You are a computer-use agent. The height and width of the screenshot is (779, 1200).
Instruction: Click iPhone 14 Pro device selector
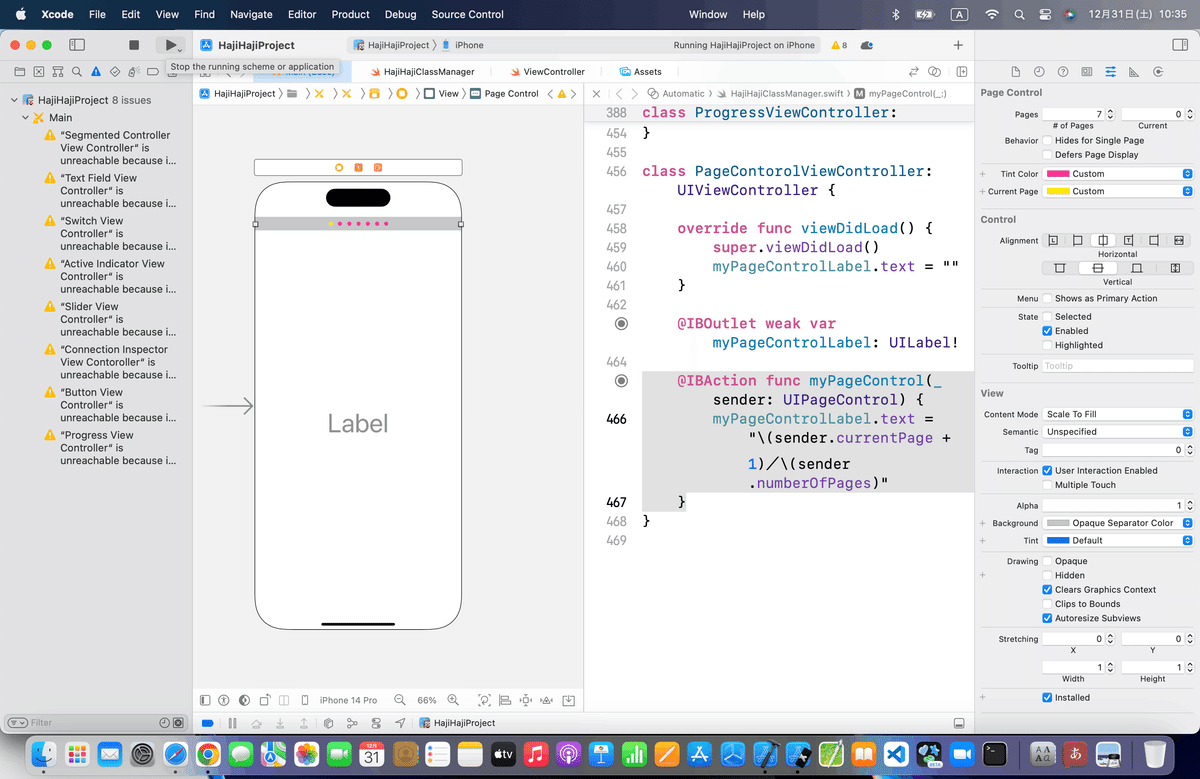348,700
